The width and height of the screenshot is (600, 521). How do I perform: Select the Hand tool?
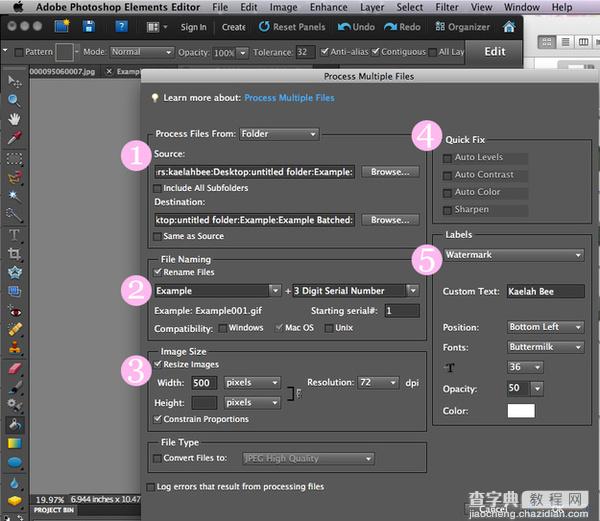pos(15,119)
